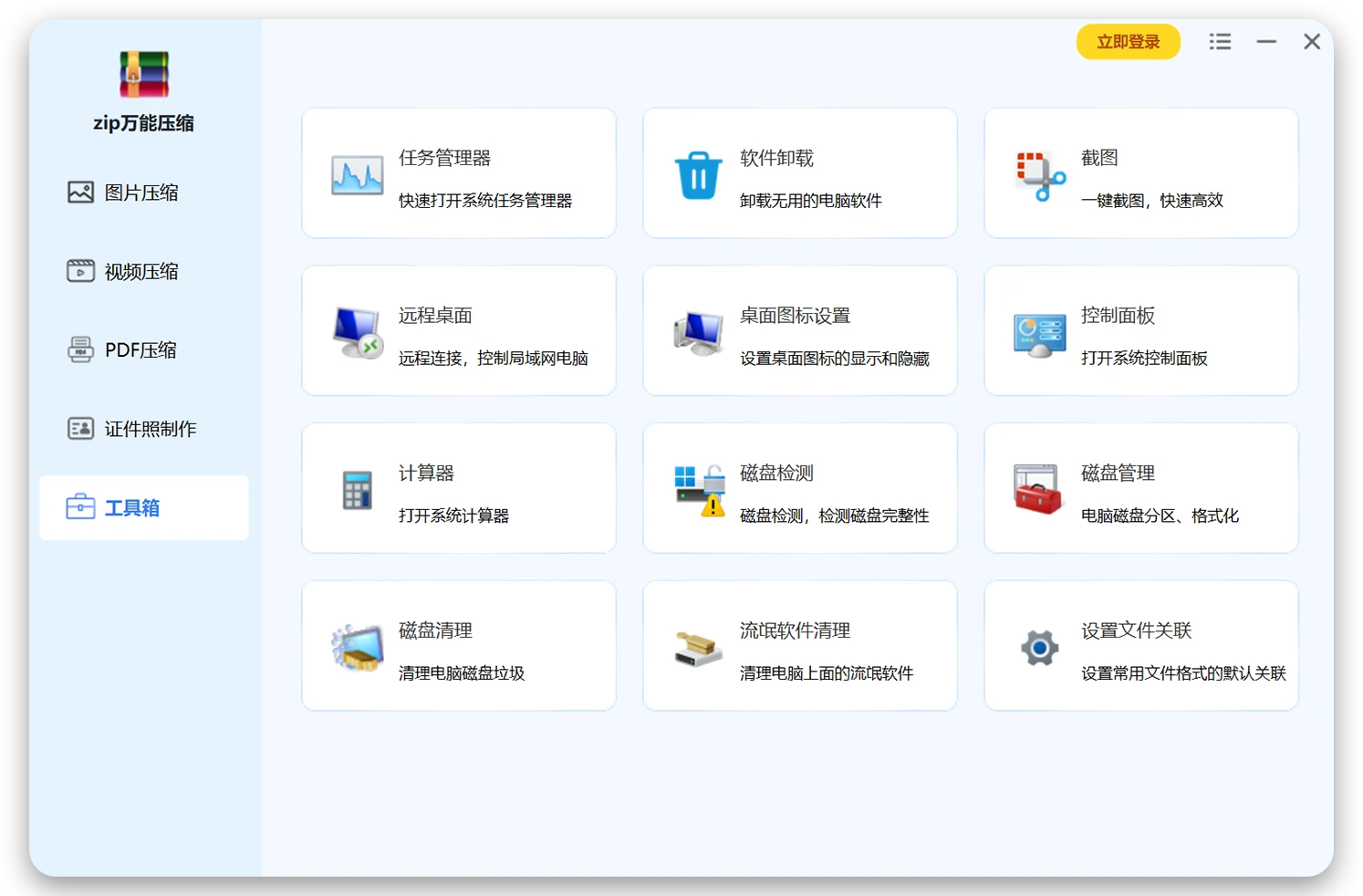Viewport: 1363px width, 896px height.
Task: Click the control panel icon
Action: (x=1039, y=334)
